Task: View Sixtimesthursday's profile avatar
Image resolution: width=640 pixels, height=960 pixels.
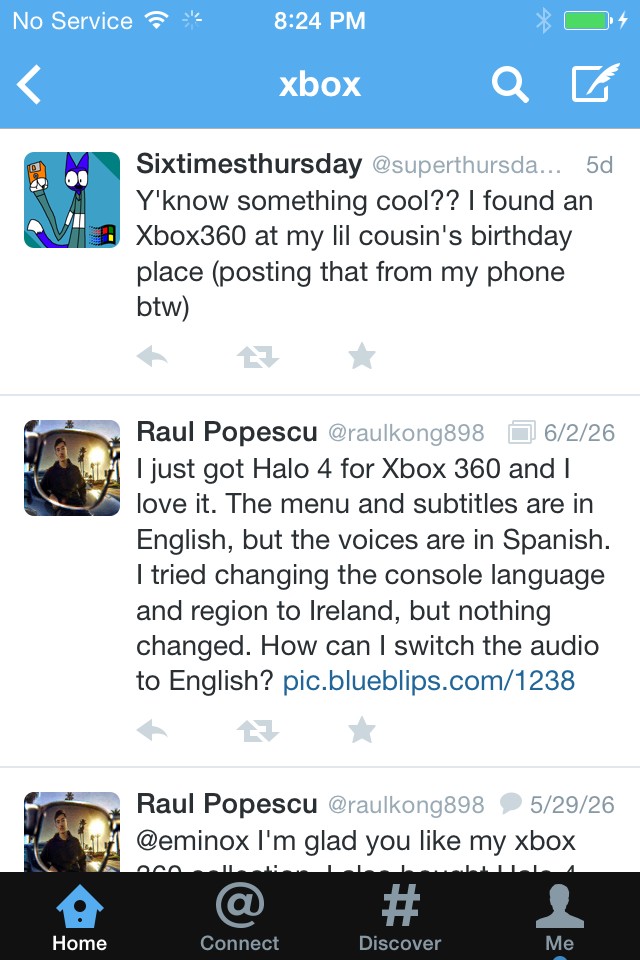Action: click(x=72, y=200)
